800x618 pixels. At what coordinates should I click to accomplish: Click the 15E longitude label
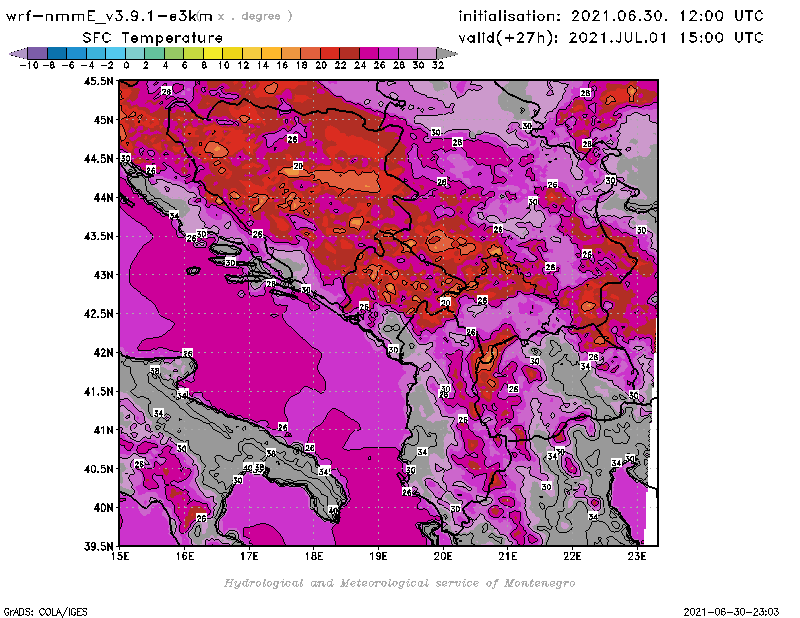[120, 556]
